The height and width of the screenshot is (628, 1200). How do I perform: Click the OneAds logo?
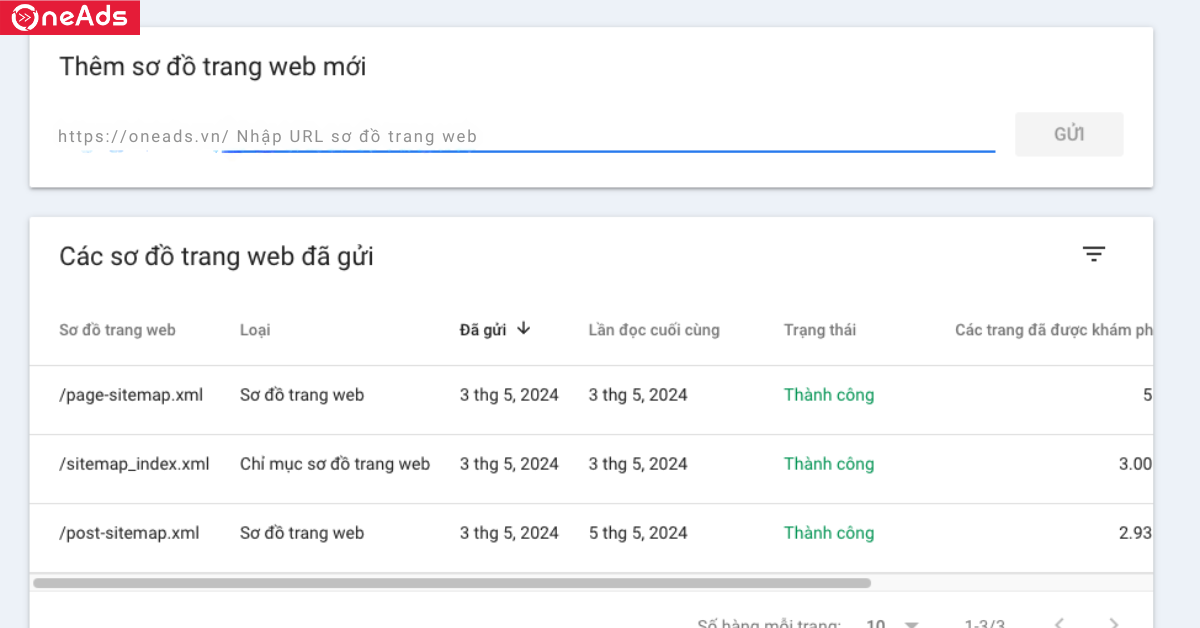[70, 17]
